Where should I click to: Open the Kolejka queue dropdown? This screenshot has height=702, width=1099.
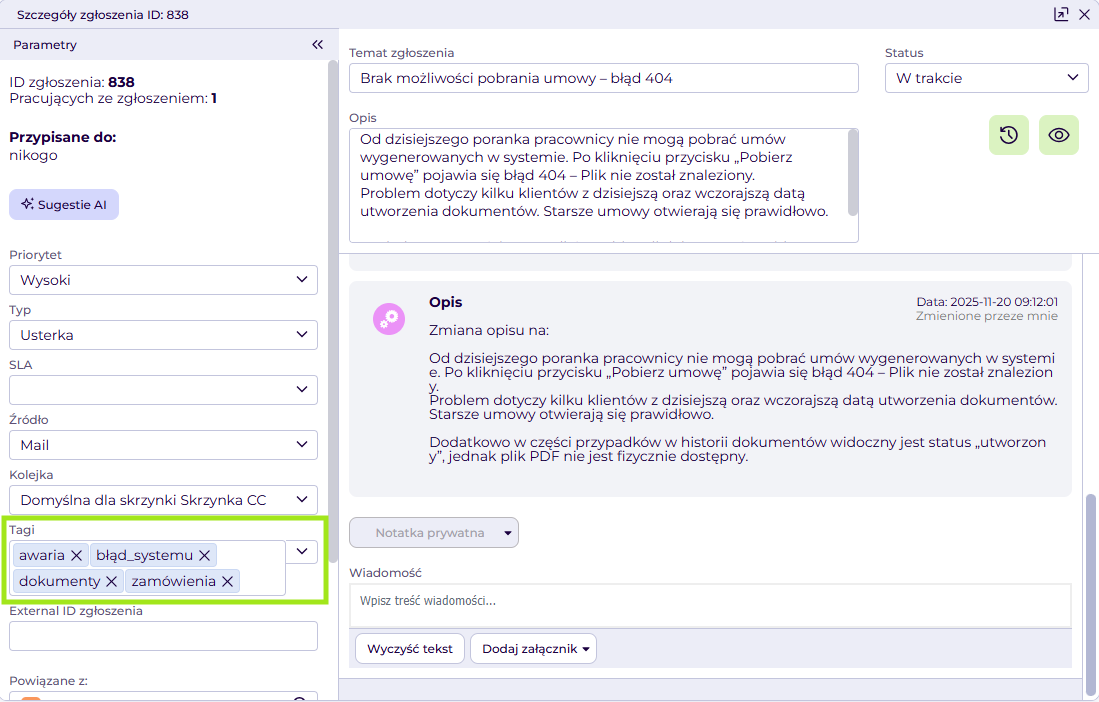[x=163, y=500]
